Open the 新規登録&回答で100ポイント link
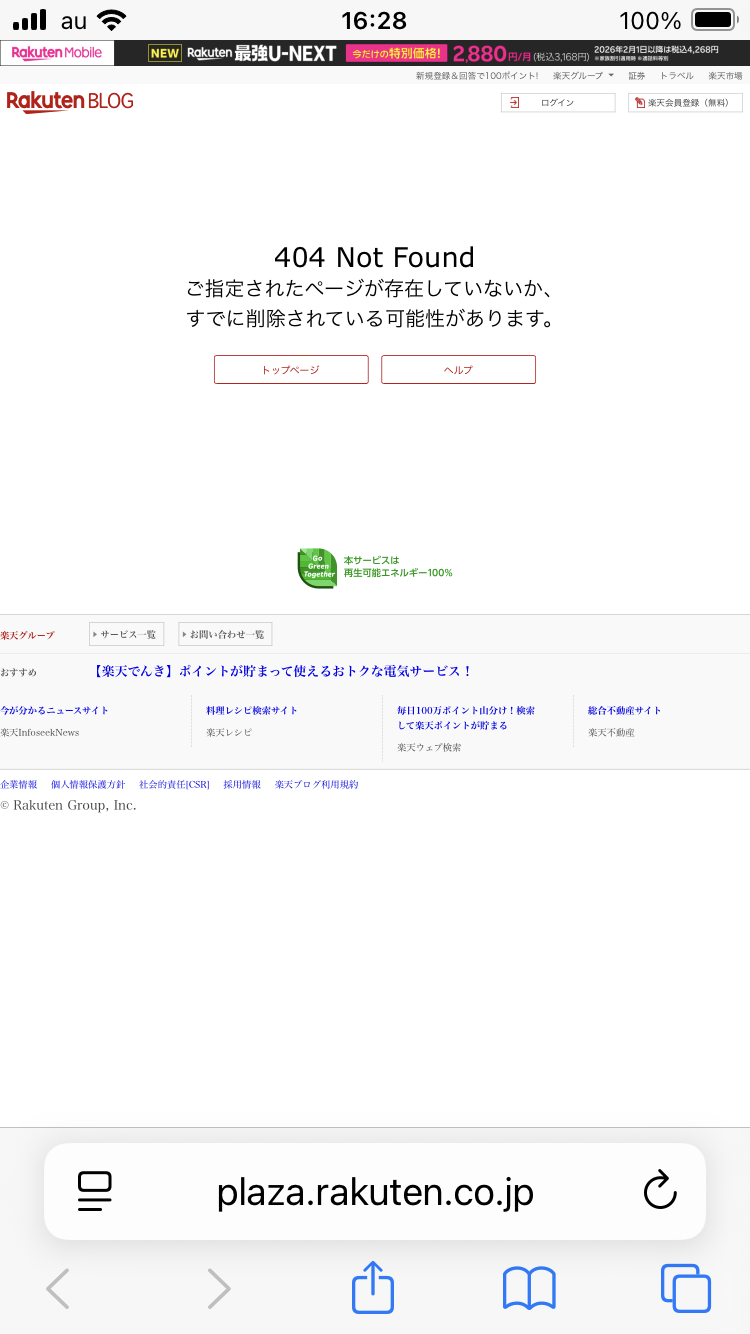750x1334 pixels. tap(477, 76)
